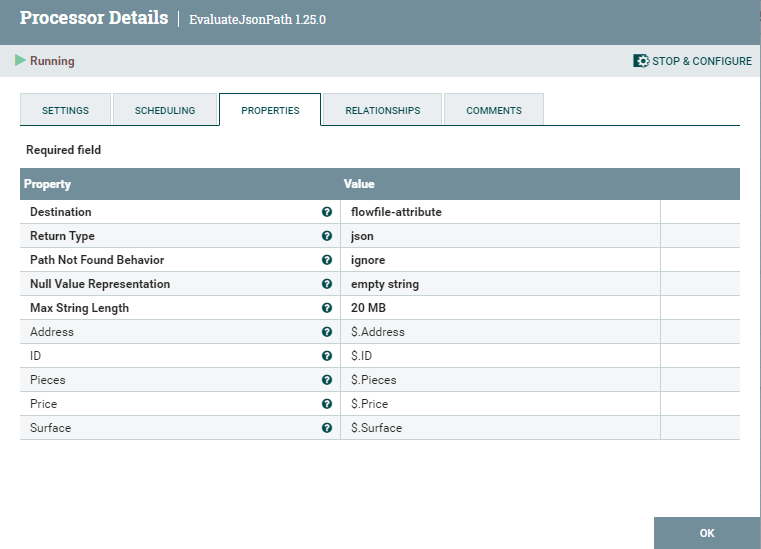Click the Processor Details heading
The image size is (761, 549).
(94, 18)
